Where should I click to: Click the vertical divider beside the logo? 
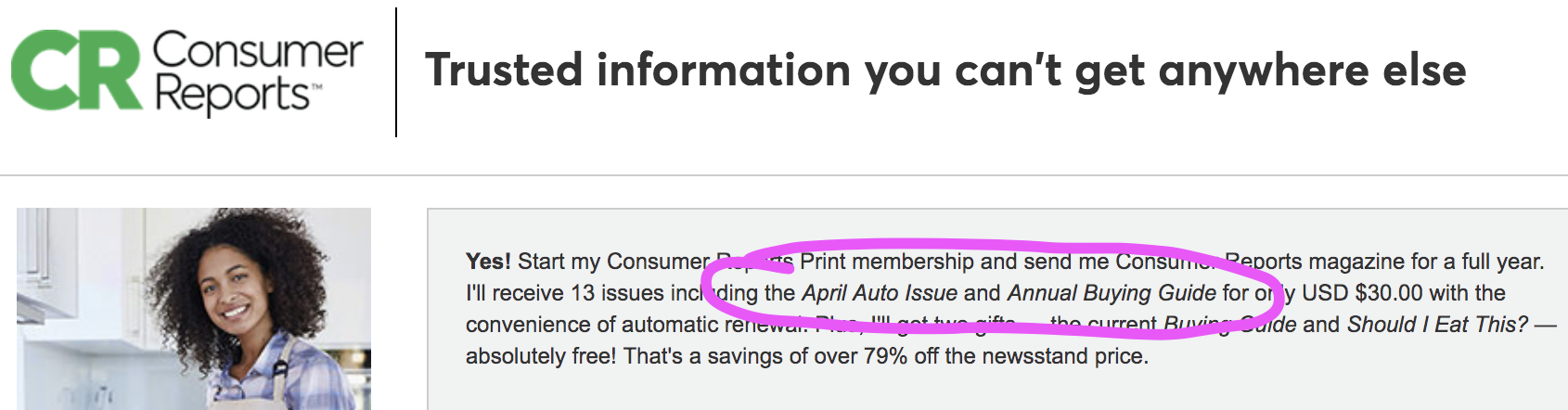[396, 72]
